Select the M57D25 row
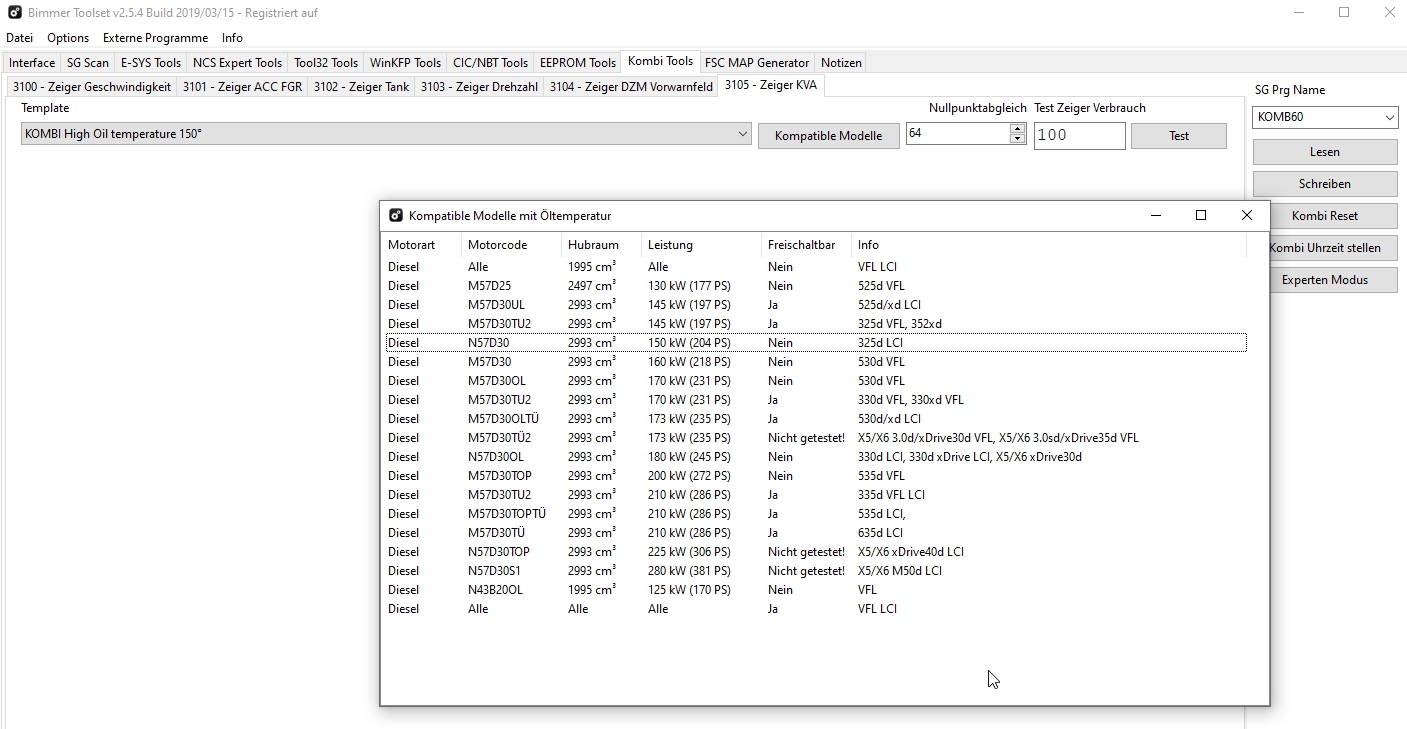Screen dimensions: 1407x729 point(816,286)
